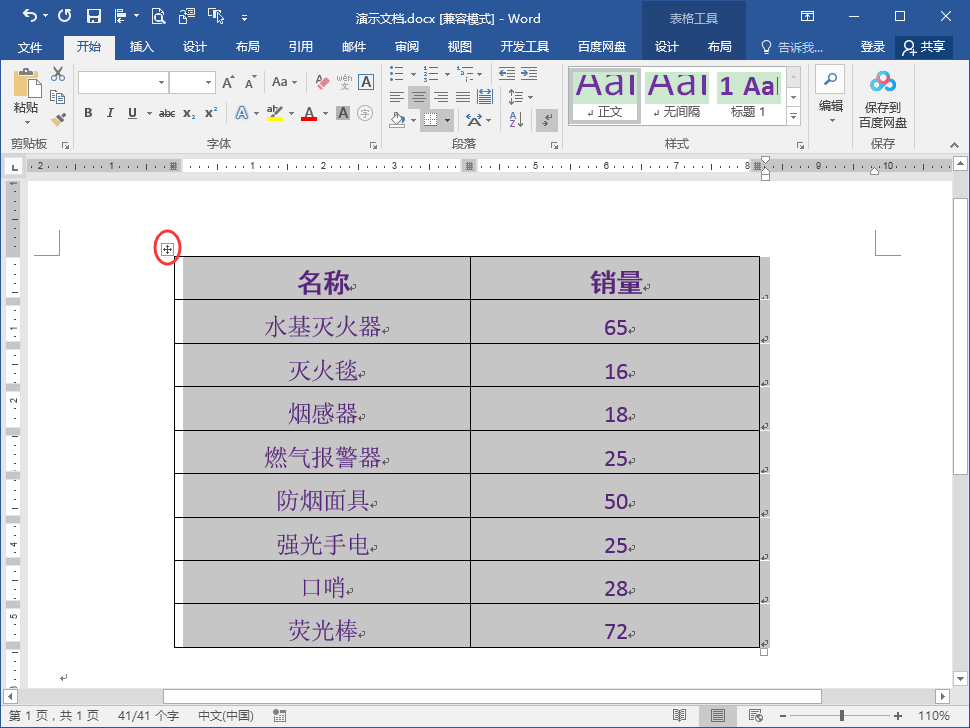Click the table move handle
This screenshot has width=970, height=728.
[167, 249]
